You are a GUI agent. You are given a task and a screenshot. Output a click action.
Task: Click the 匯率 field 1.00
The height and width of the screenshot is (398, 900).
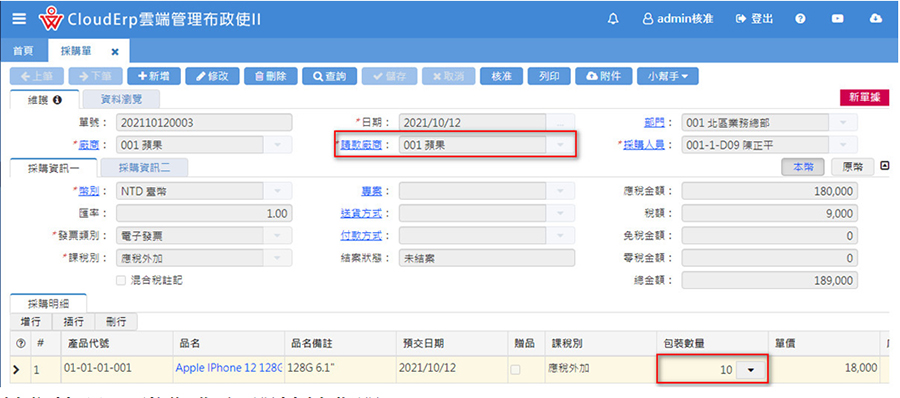pyautogui.click(x=204, y=214)
